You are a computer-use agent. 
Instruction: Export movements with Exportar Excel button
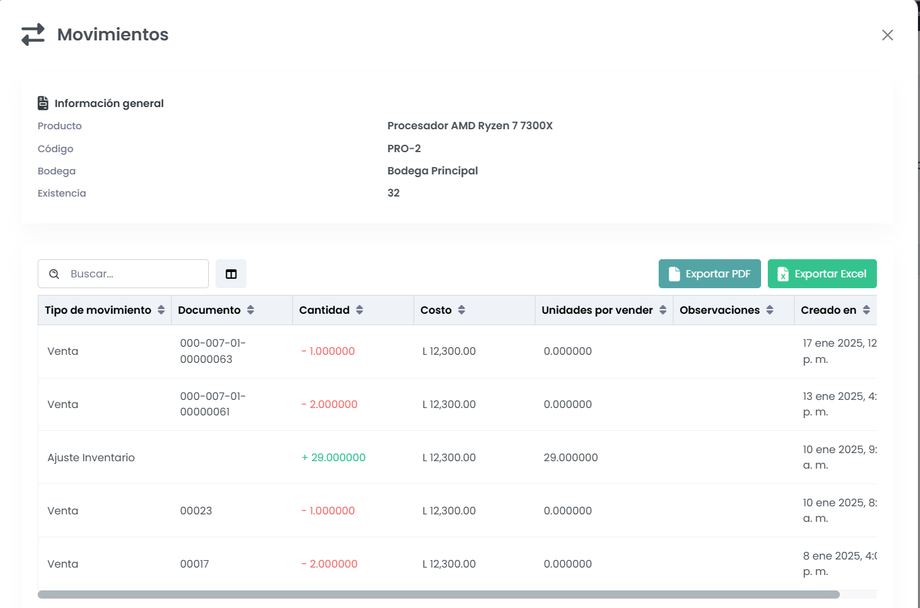[x=822, y=274]
